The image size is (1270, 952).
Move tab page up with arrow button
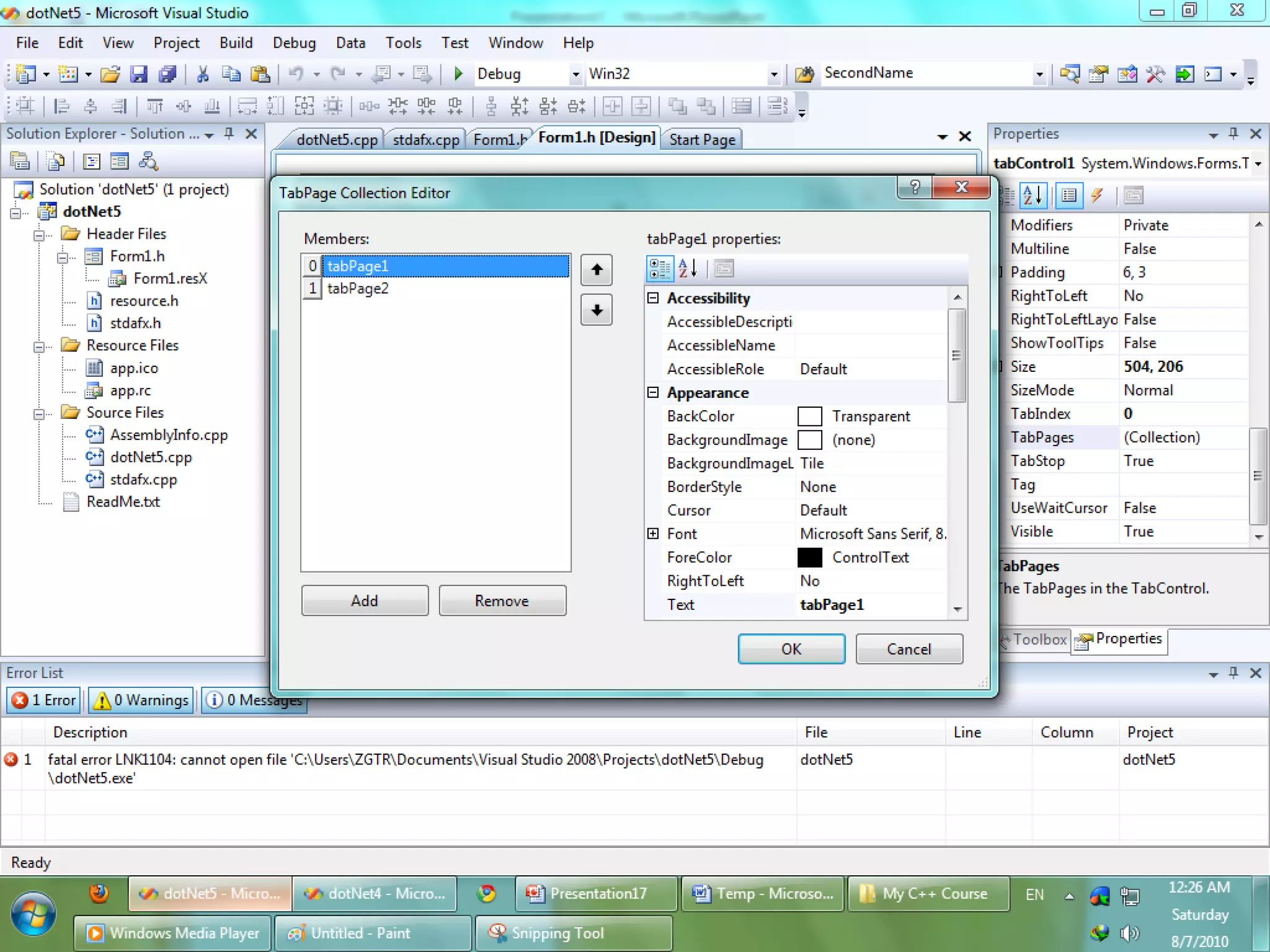click(596, 270)
